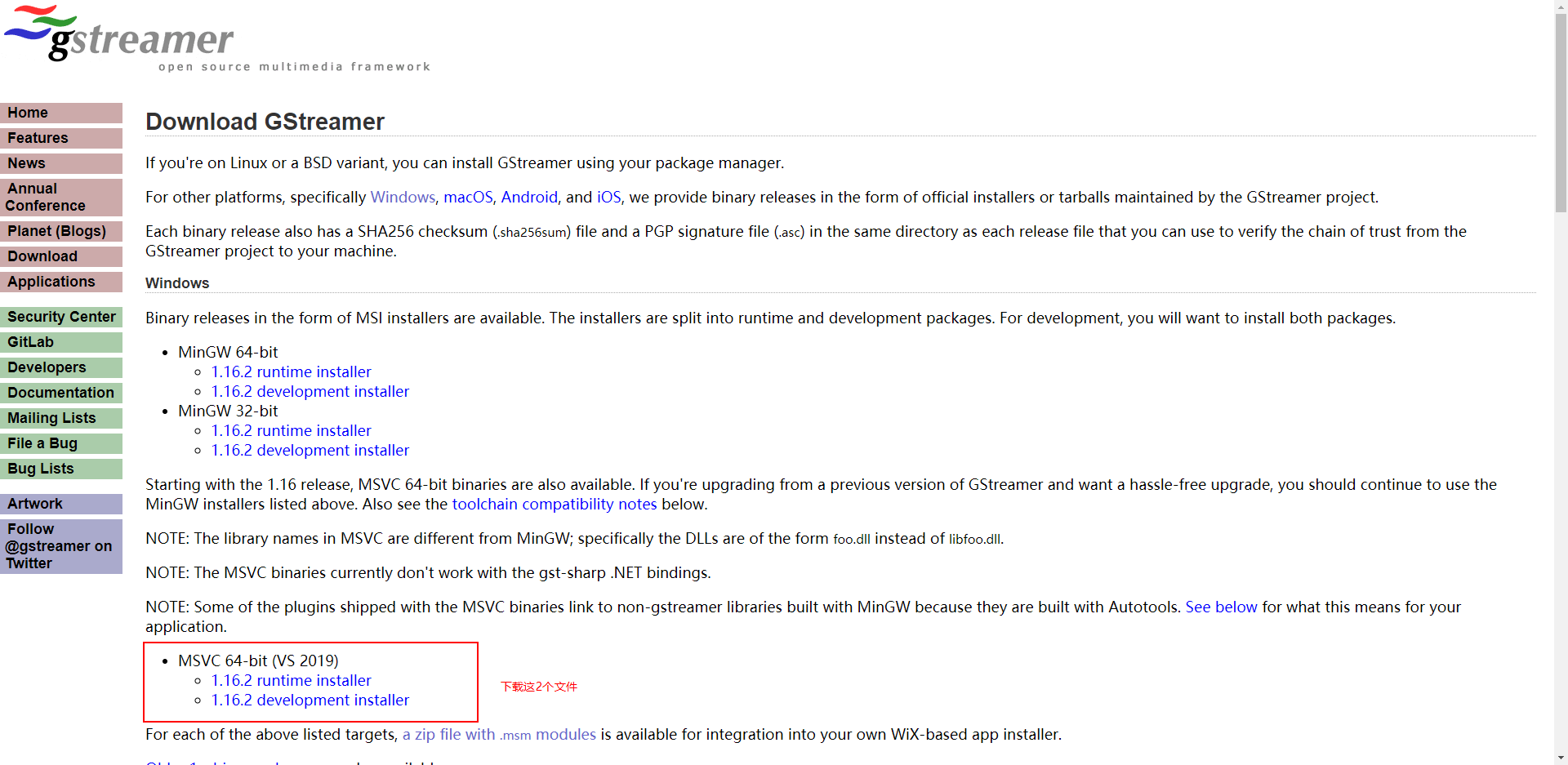Open the Artwork sidebar item
Viewport: 1568px width, 765px height.
pos(61,504)
